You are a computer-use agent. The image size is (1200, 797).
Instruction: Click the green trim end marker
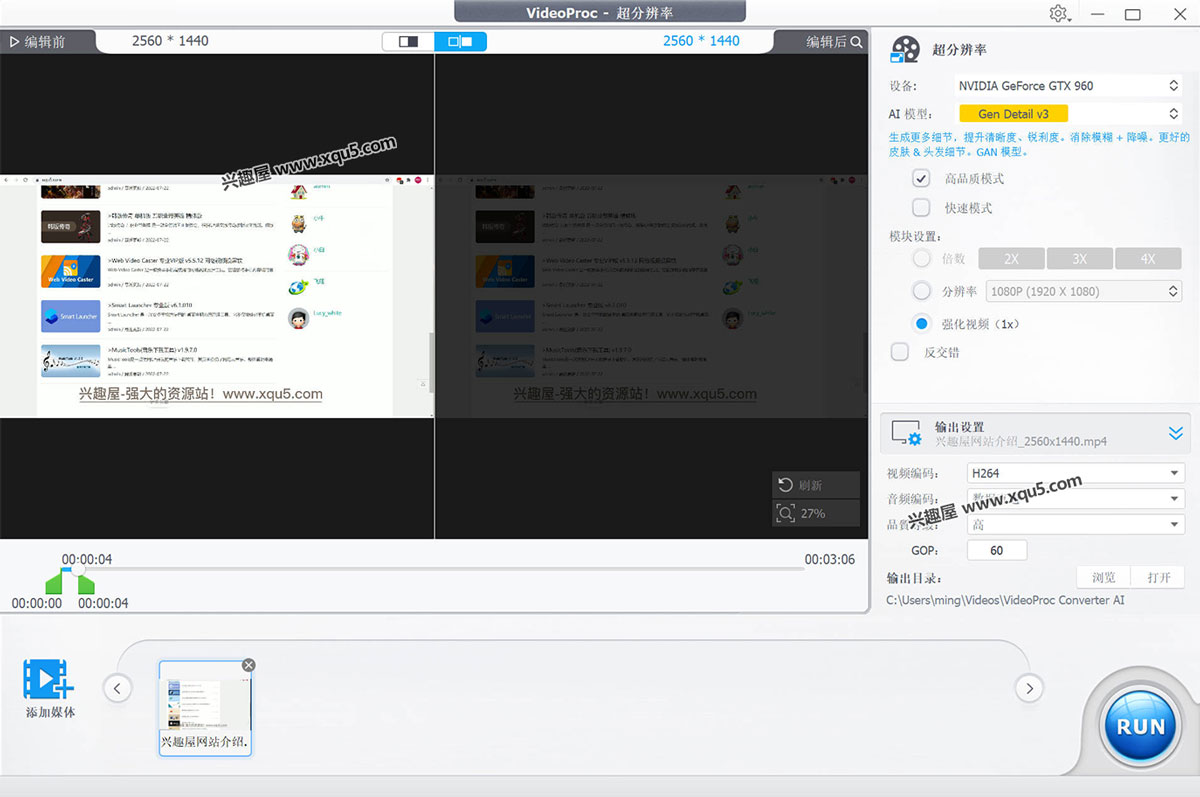[86, 583]
